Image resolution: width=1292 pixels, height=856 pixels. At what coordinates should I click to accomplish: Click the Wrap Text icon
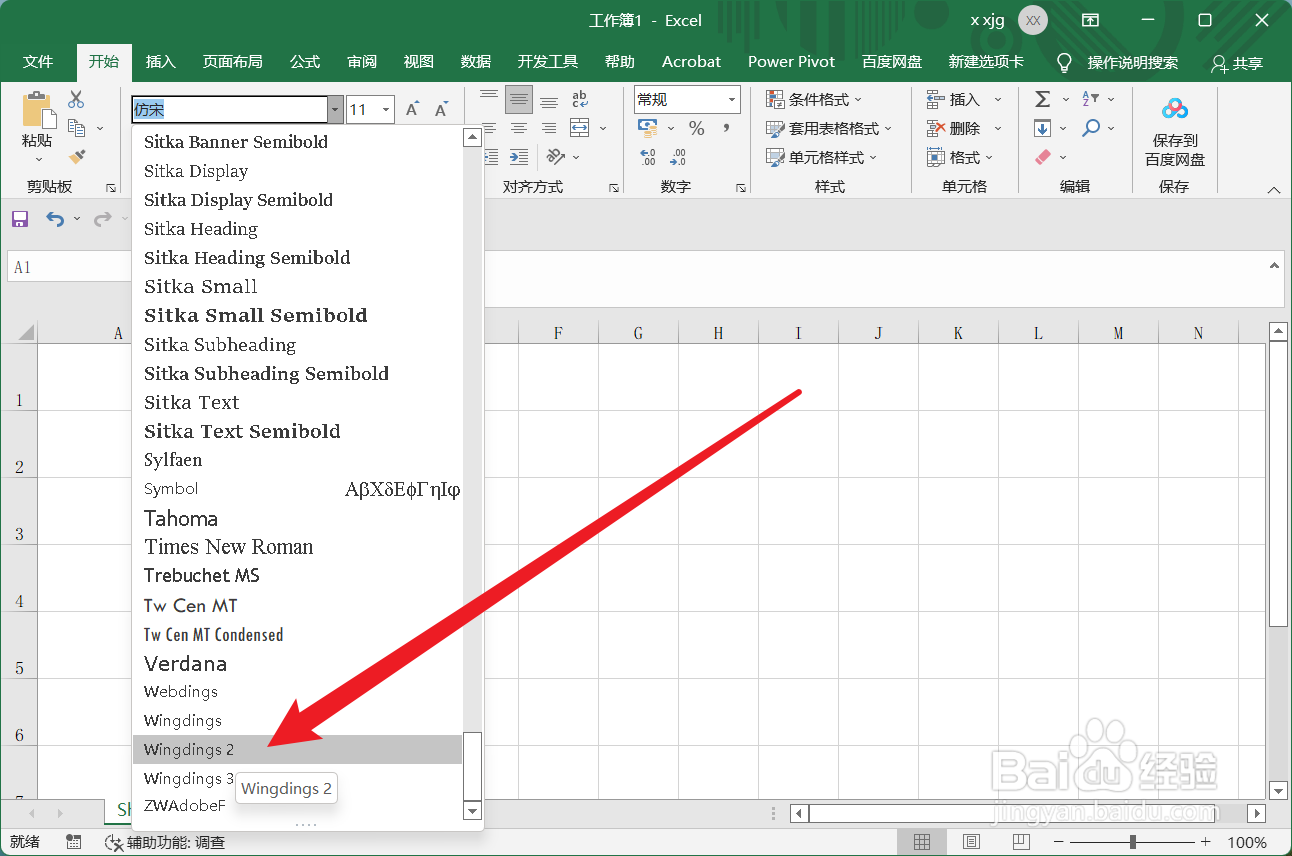coord(580,99)
